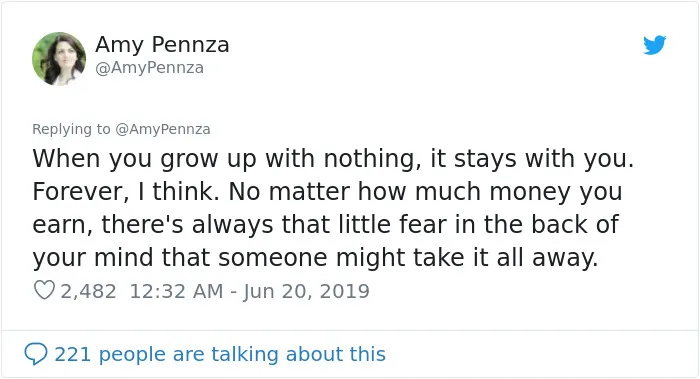Click the Jun 20, 2019 date
Image resolution: width=700 pixels, height=379 pixels.
pyautogui.click(x=306, y=291)
